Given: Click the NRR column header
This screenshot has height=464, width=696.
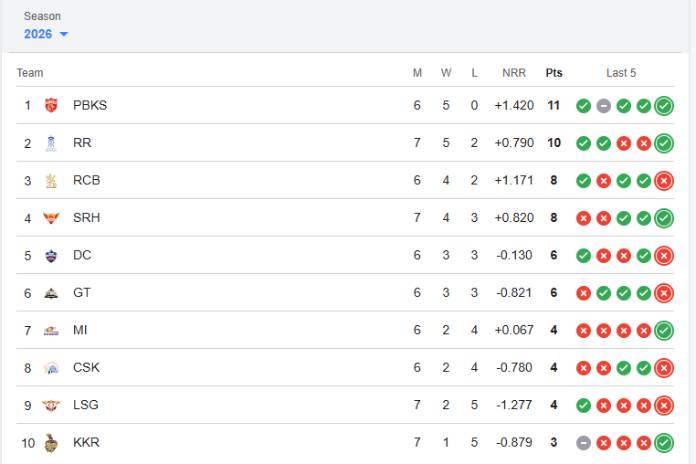Looking at the screenshot, I should tap(514, 73).
